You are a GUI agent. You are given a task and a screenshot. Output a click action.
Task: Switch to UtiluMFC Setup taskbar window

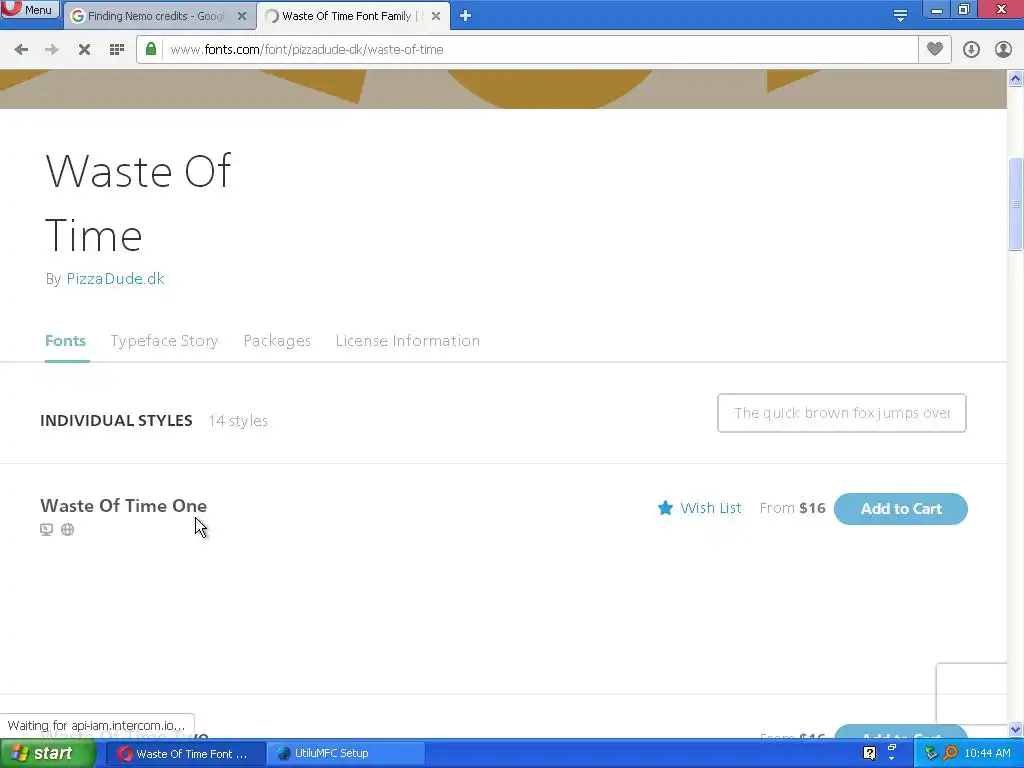point(346,754)
